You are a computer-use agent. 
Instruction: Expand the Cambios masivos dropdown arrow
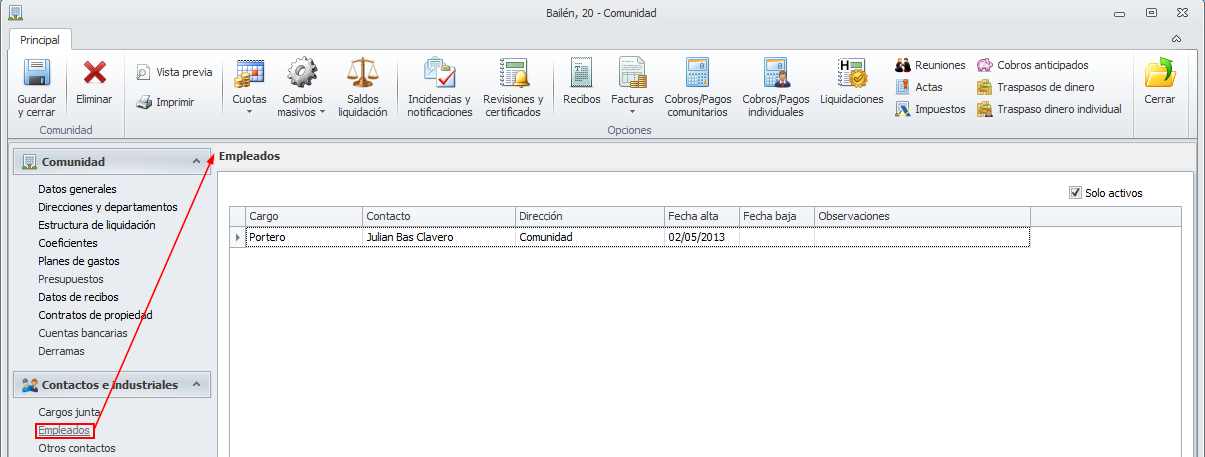pyautogui.click(x=322, y=113)
